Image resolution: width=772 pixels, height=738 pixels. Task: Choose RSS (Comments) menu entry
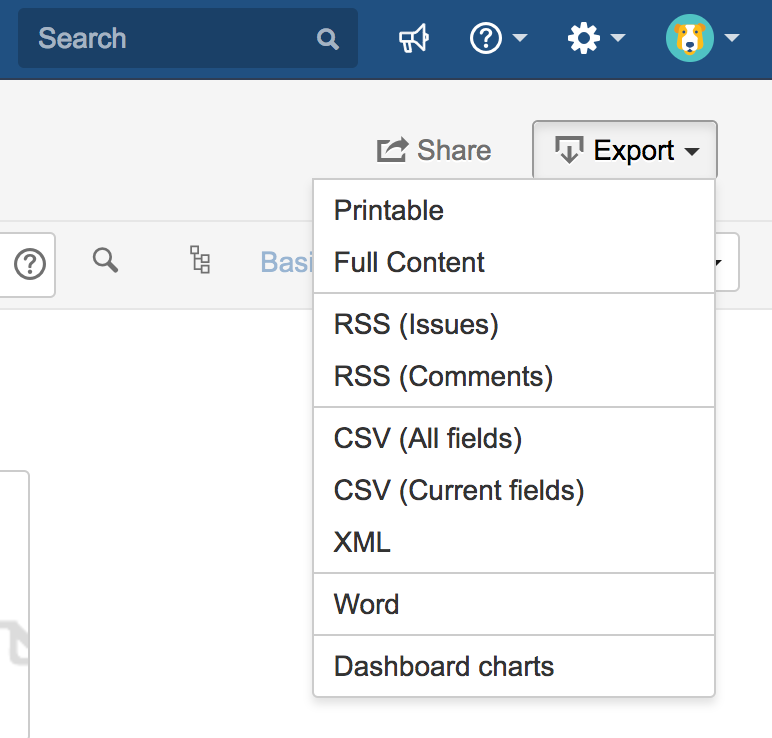point(443,377)
